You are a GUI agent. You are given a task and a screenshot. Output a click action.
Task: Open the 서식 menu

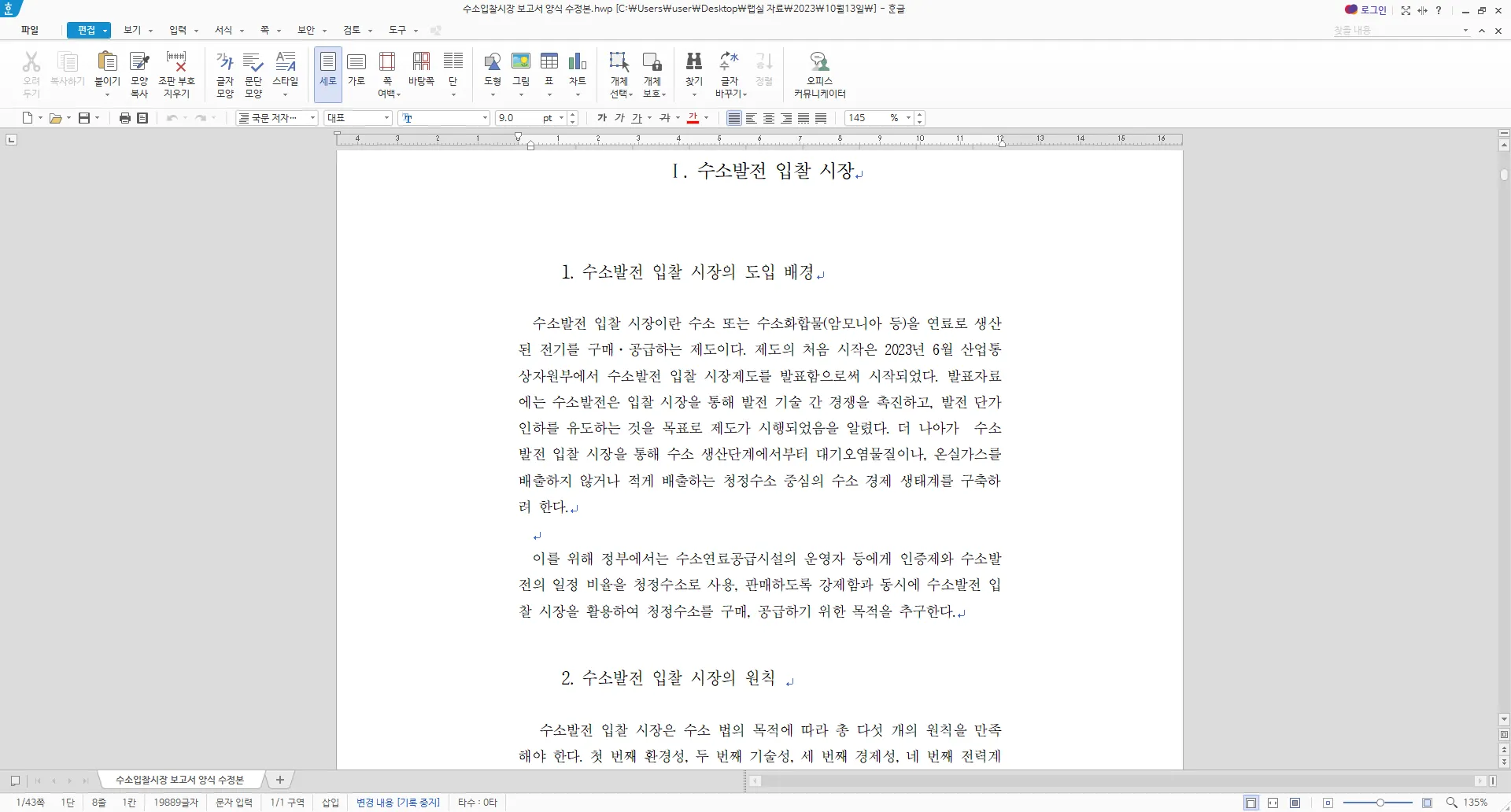tap(224, 30)
